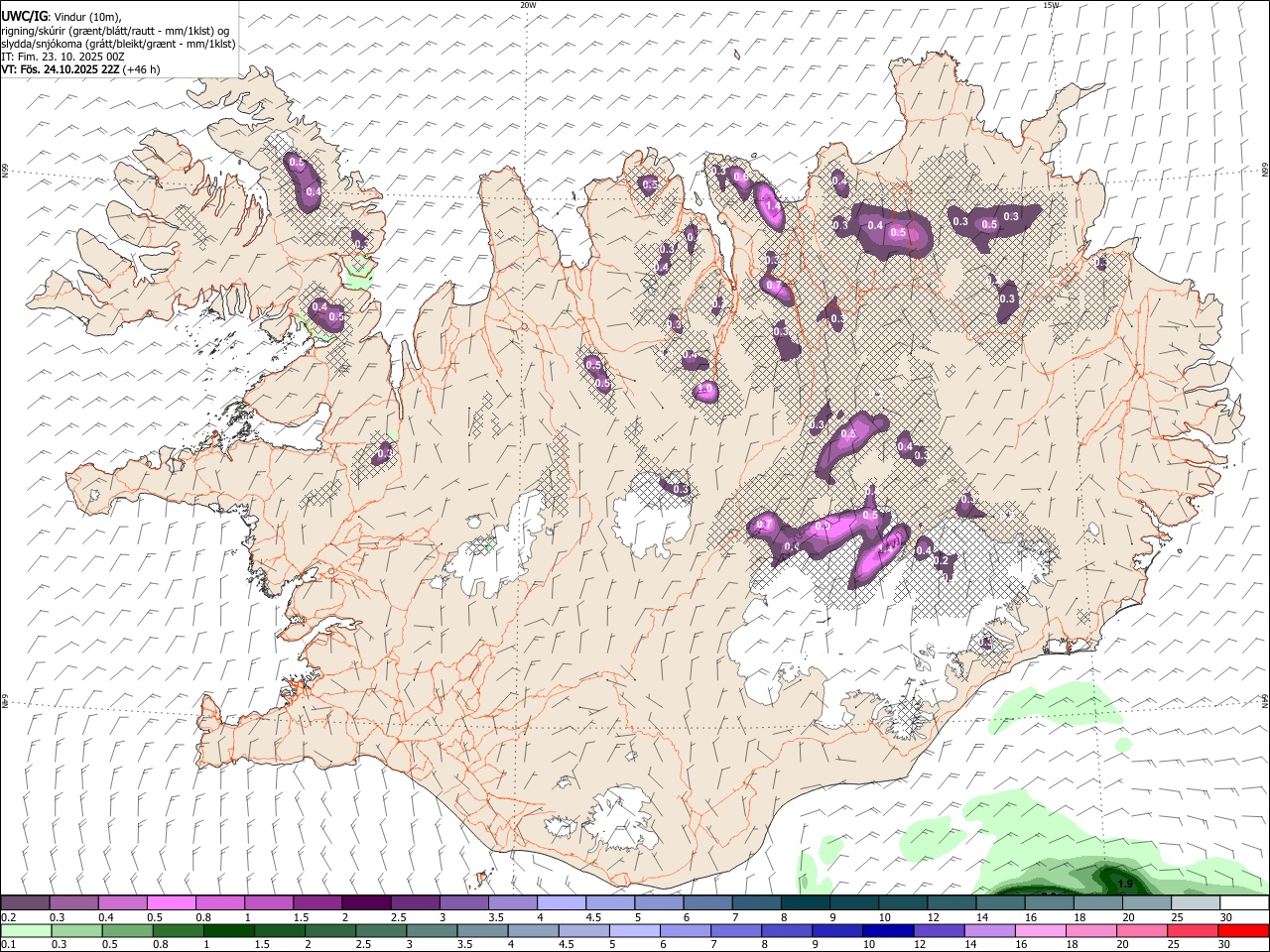The width and height of the screenshot is (1270, 952).
Task: Click the "14" label under the top legend row
Action: pyautogui.click(x=981, y=917)
